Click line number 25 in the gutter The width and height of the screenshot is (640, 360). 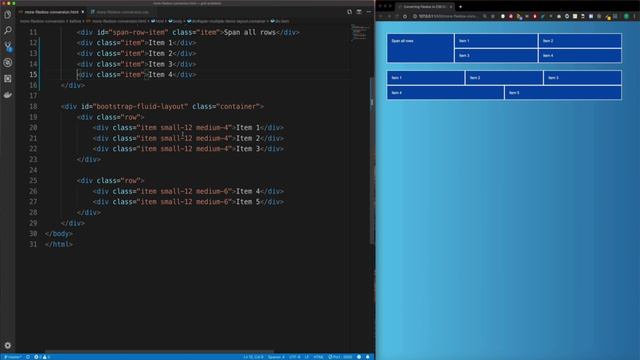tap(33, 181)
